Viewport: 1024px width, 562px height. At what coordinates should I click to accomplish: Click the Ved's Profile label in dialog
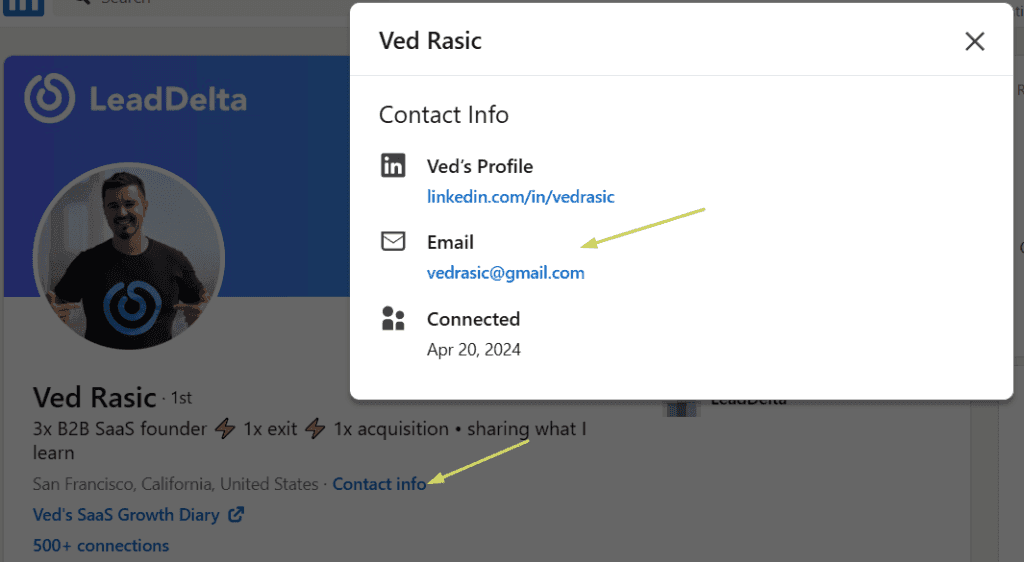point(480,166)
